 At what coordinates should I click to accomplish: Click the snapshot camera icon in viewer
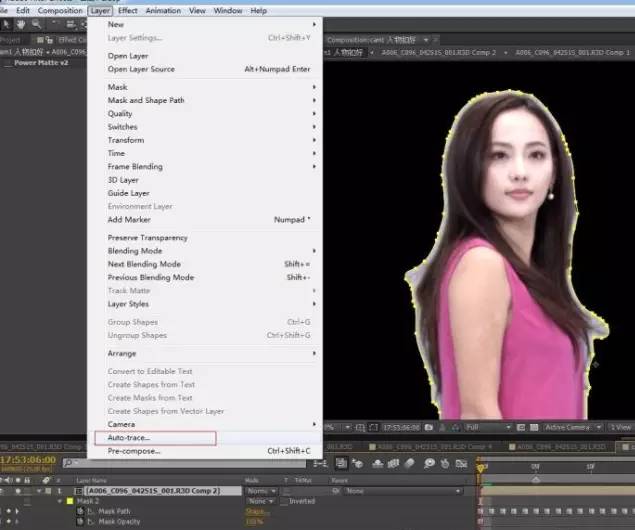[429, 427]
